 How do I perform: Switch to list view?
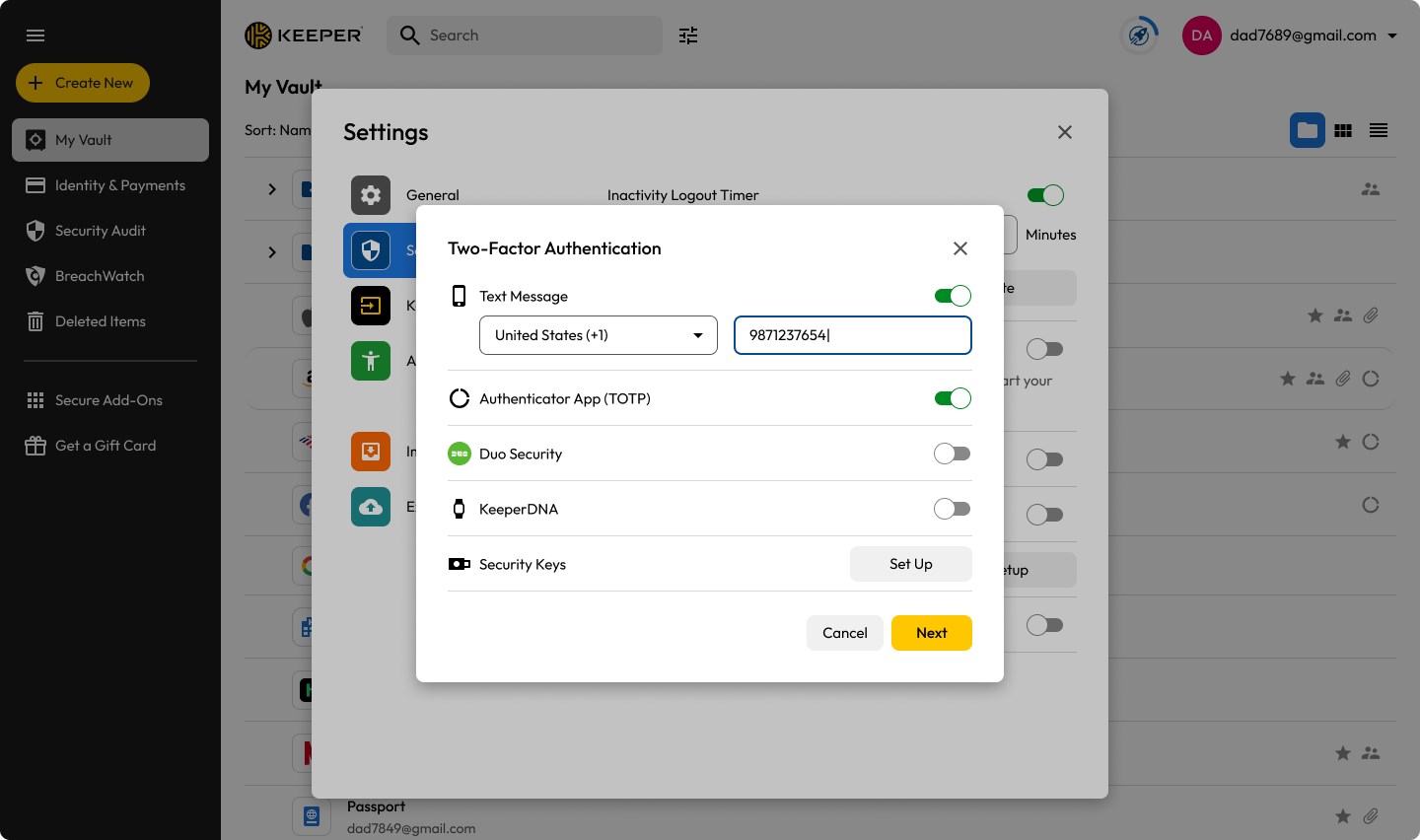pos(1378,129)
